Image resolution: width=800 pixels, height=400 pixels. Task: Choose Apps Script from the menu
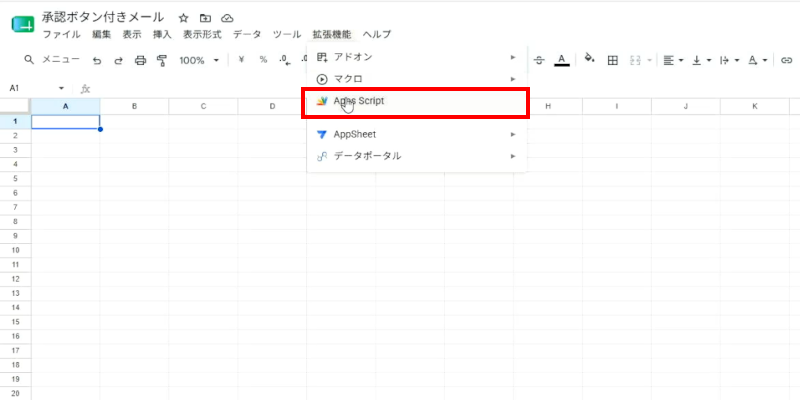tap(417, 101)
